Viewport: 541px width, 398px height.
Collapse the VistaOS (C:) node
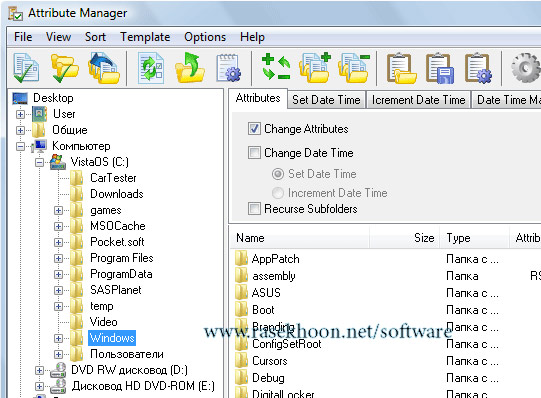point(40,162)
